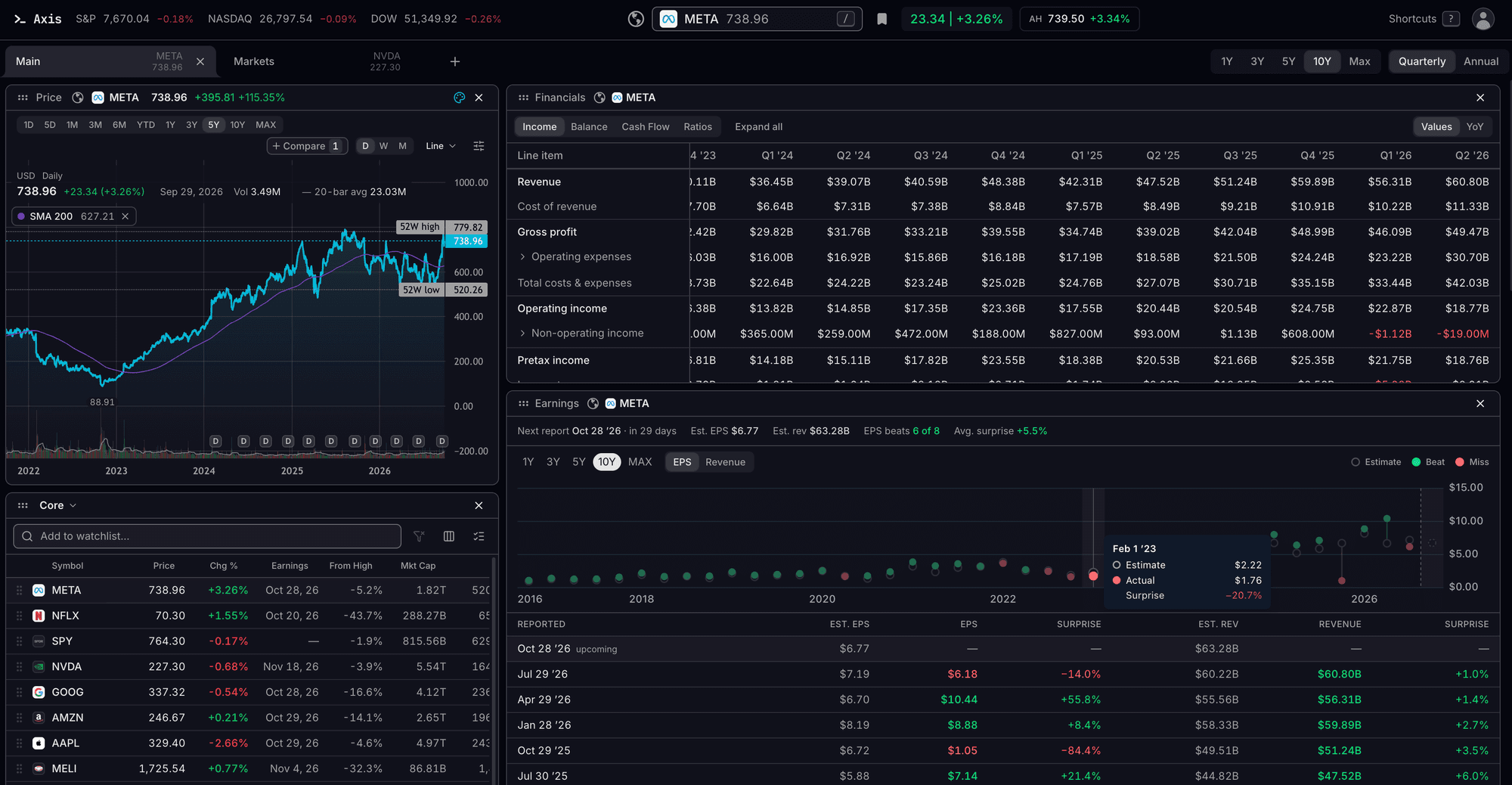The image size is (1512, 785).
Task: Set price chart range to YTD
Action: [146, 125]
